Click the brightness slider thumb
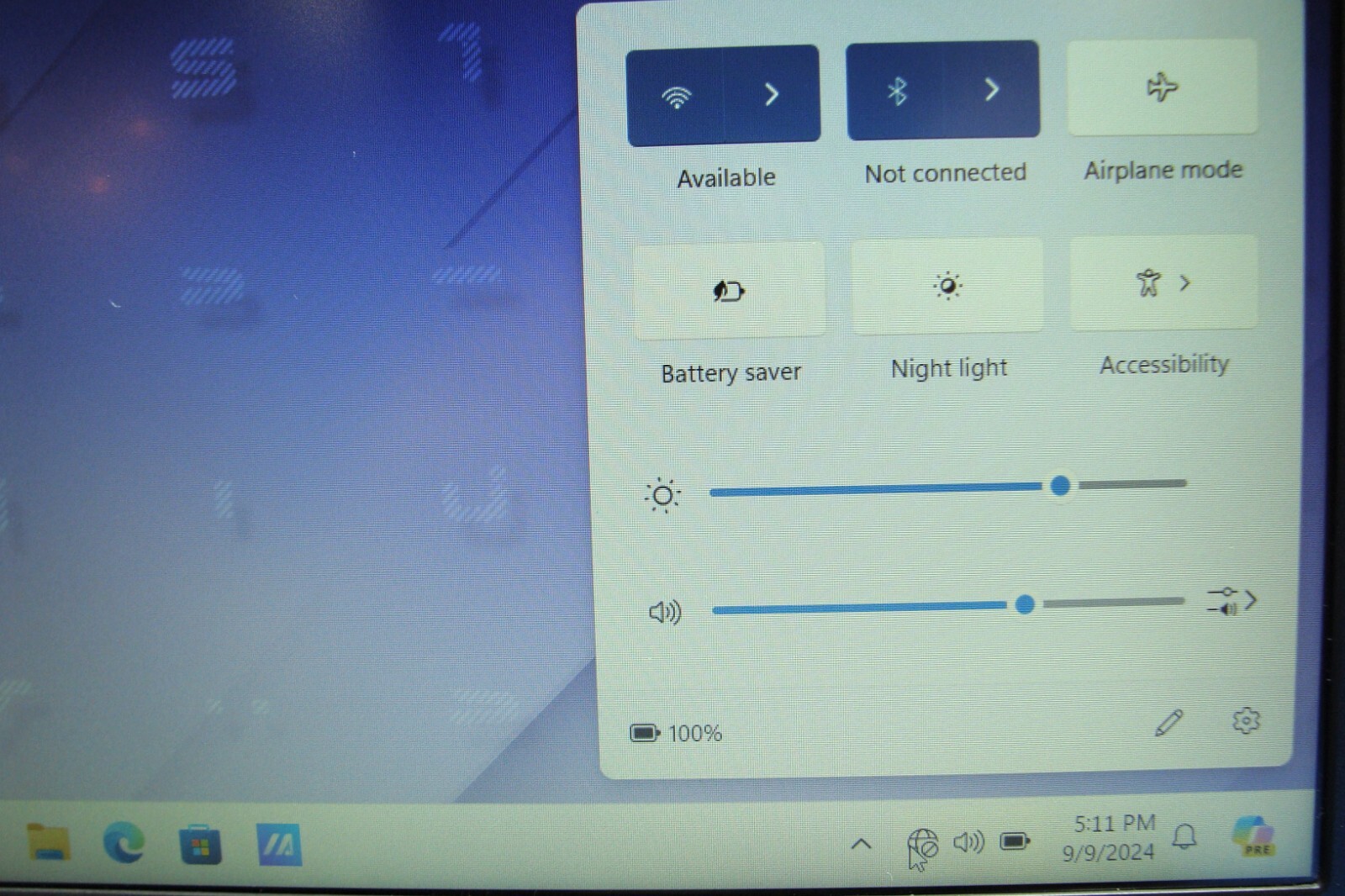 [1061, 485]
